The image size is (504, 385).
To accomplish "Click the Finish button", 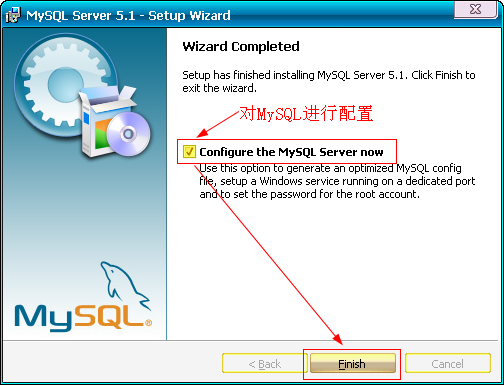I will tap(353, 363).
